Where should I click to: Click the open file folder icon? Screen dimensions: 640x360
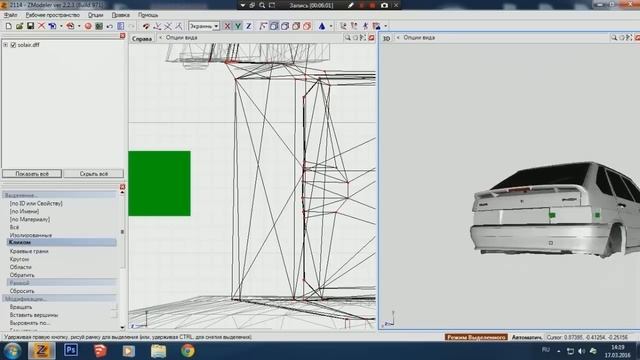tap(19, 26)
